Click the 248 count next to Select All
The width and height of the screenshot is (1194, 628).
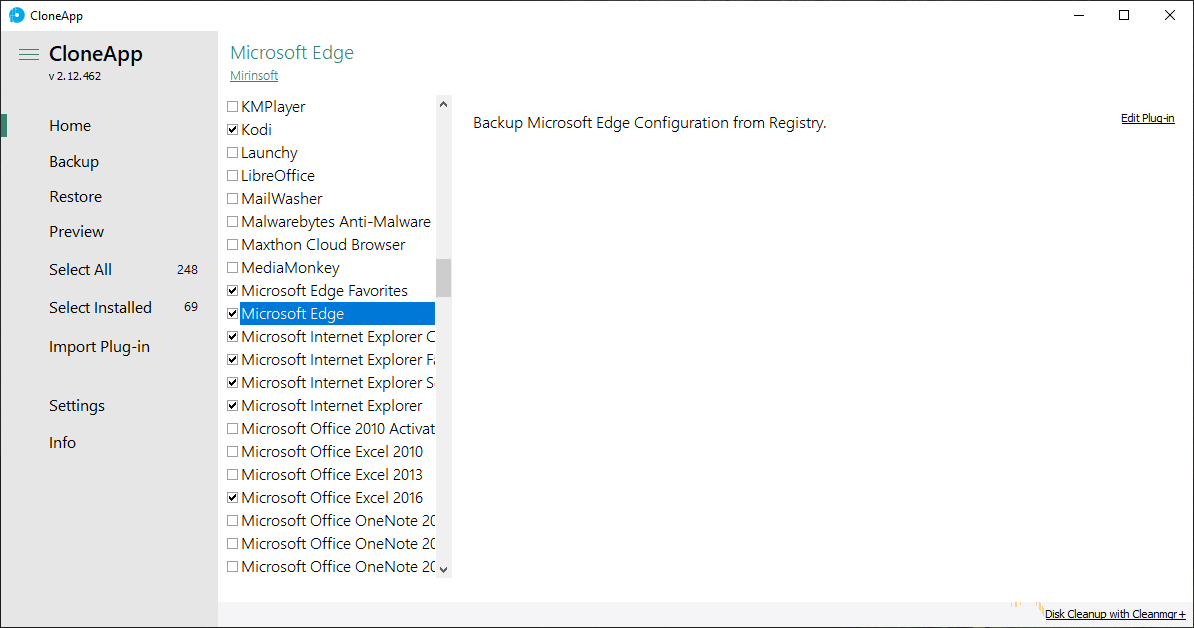click(x=187, y=269)
